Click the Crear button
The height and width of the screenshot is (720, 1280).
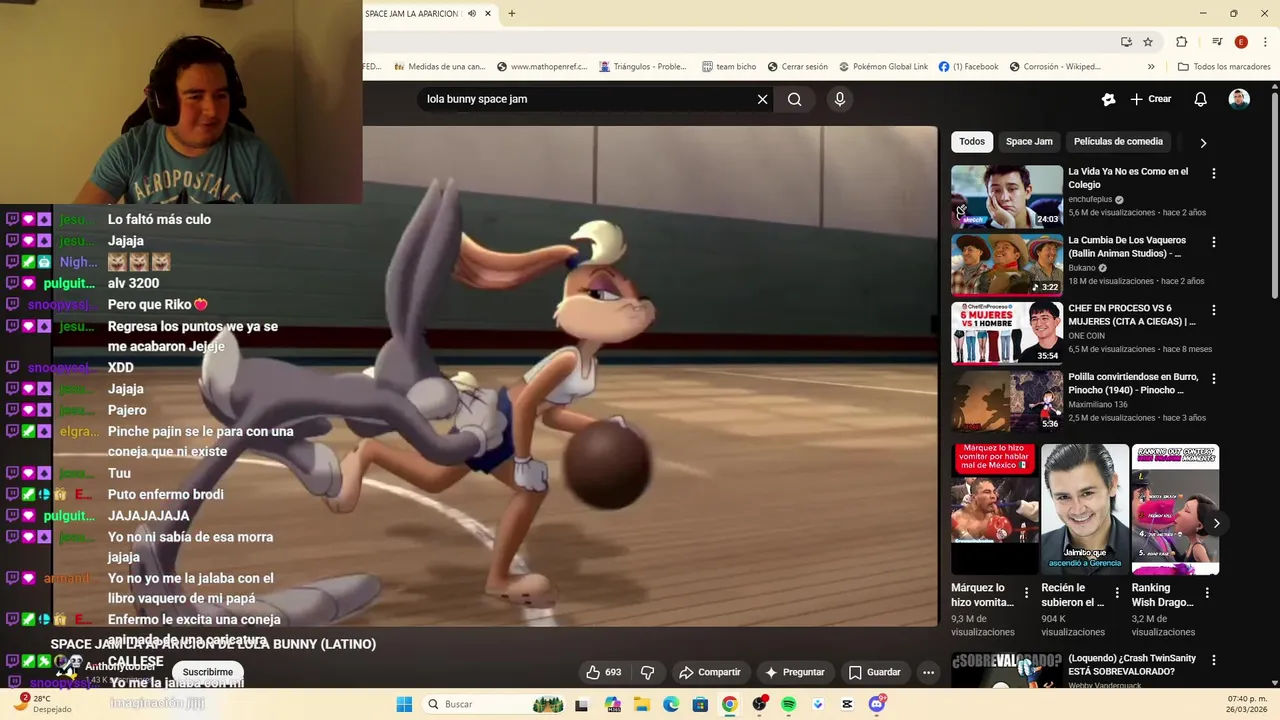pyautogui.click(x=1151, y=99)
